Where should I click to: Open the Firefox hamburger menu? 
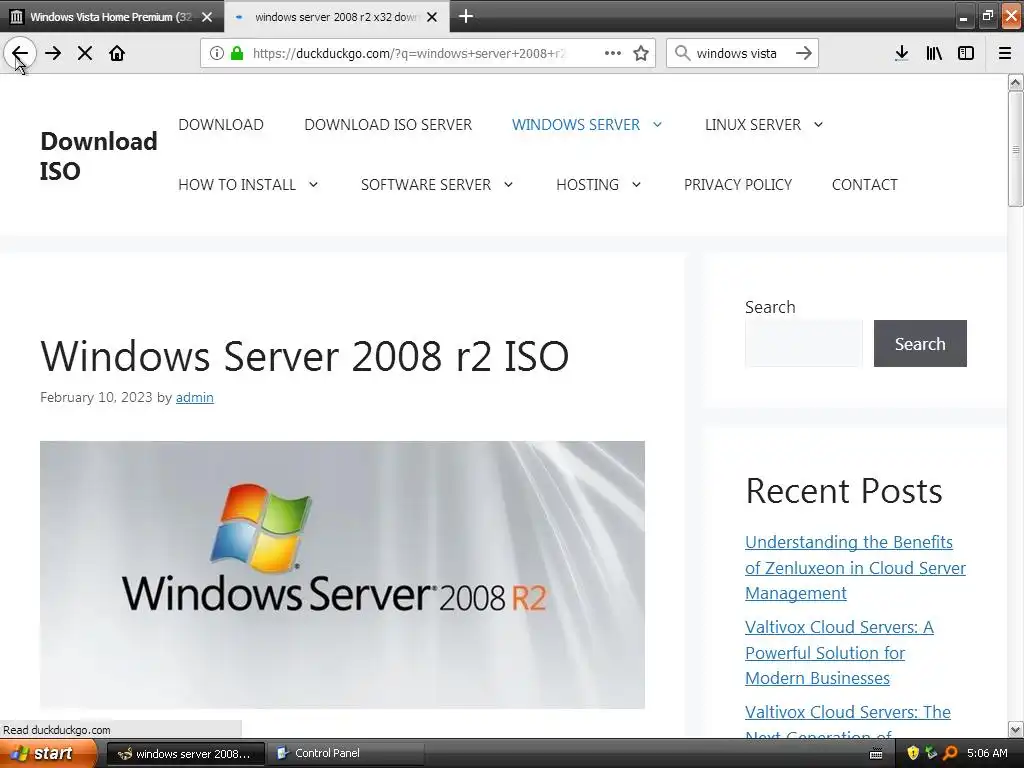(1005, 54)
